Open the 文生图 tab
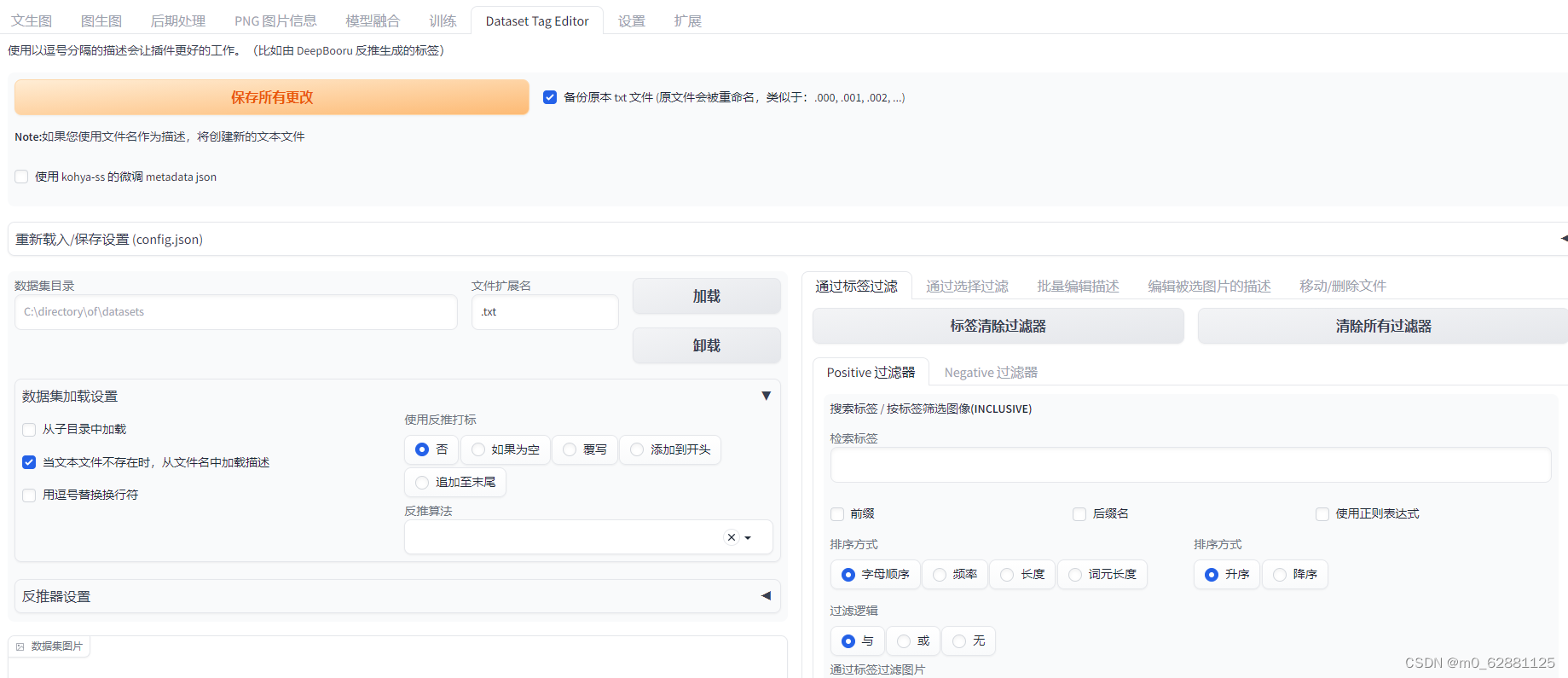Image resolution: width=1568 pixels, height=678 pixels. click(32, 20)
